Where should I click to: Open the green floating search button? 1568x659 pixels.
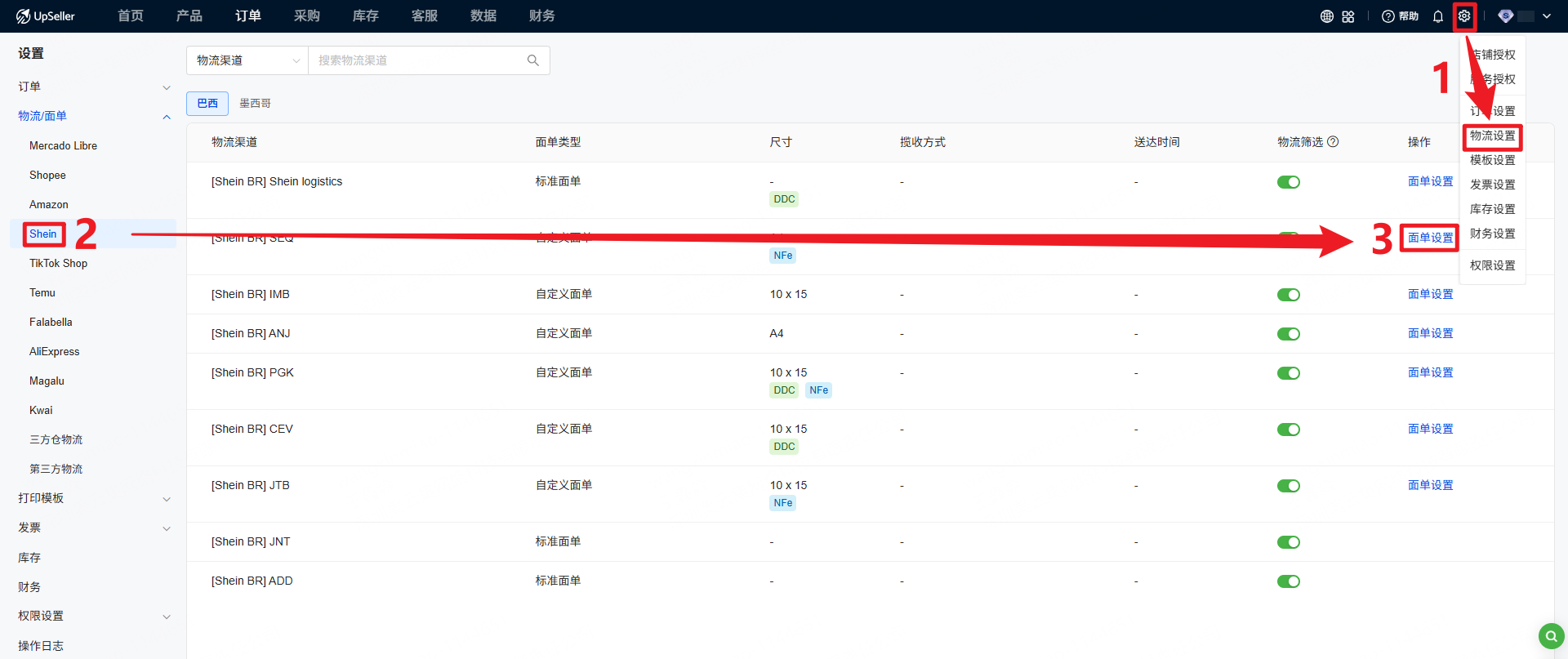click(1551, 635)
